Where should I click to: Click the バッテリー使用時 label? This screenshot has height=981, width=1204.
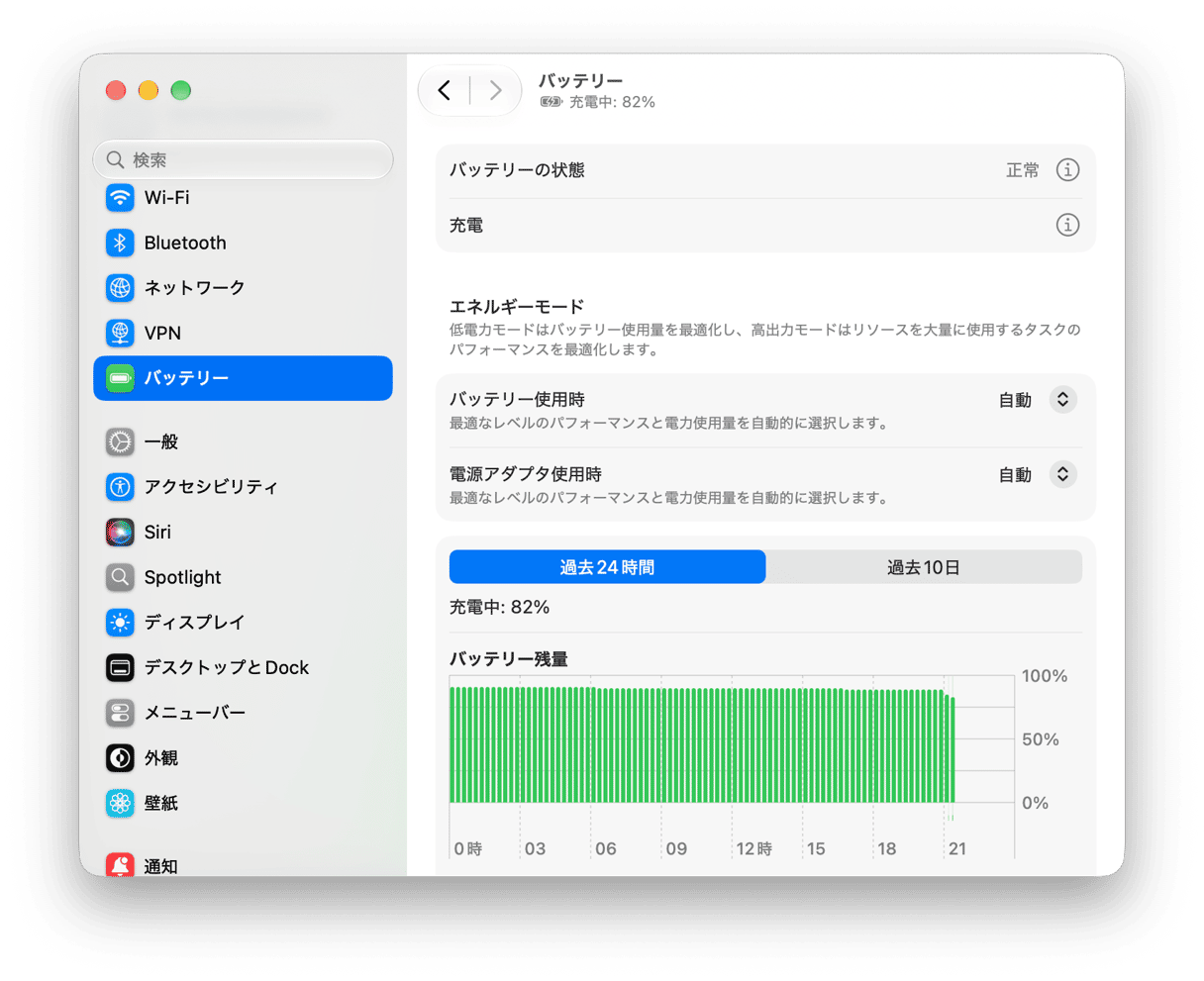point(517,399)
